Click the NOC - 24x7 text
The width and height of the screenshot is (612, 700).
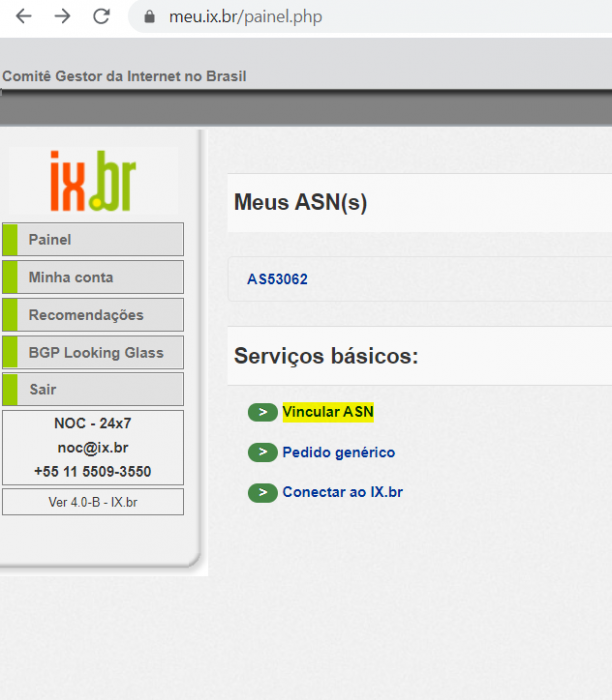(93, 423)
